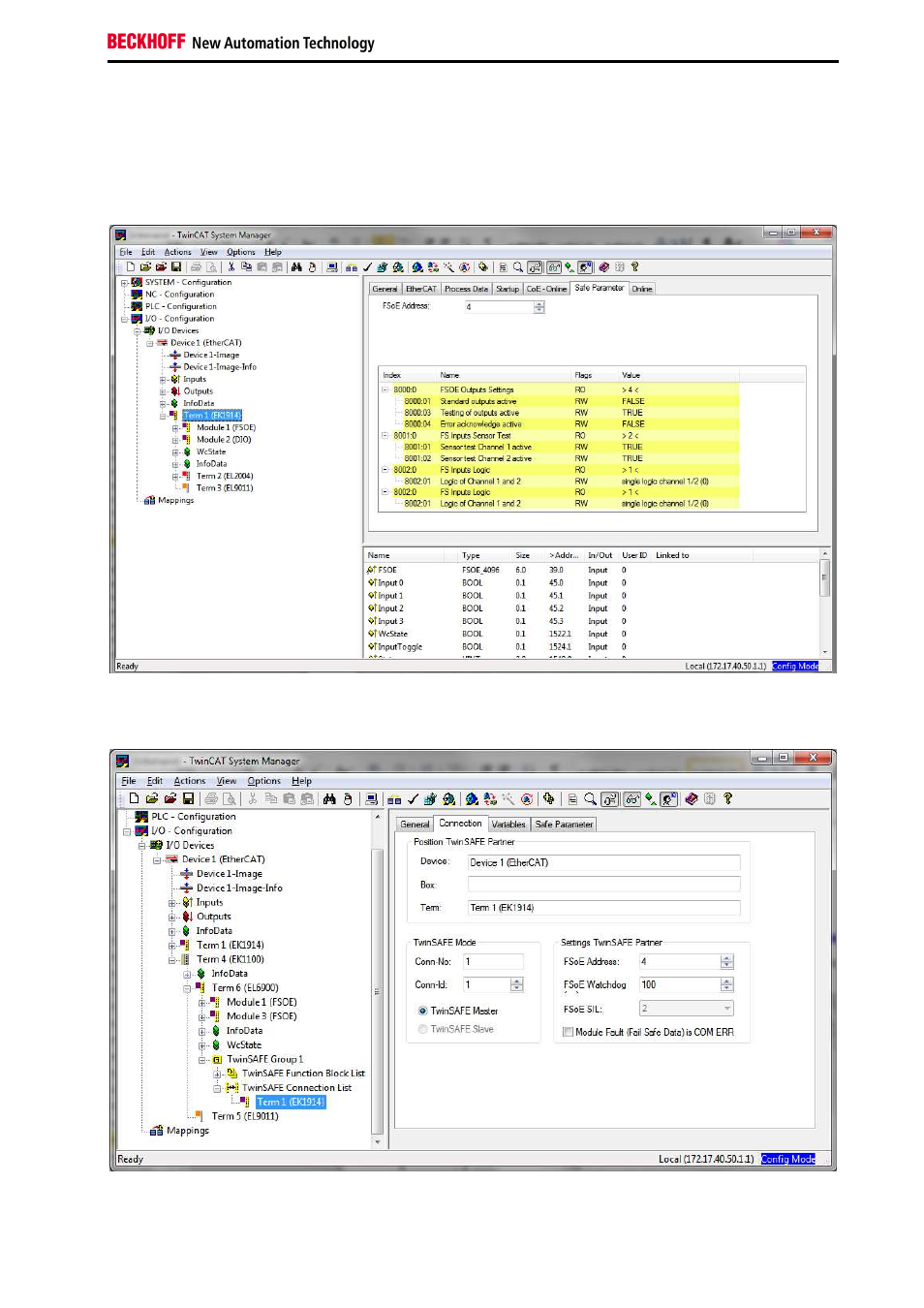
Task: Select Term 4 (EK1100) tree item
Action: point(230,959)
